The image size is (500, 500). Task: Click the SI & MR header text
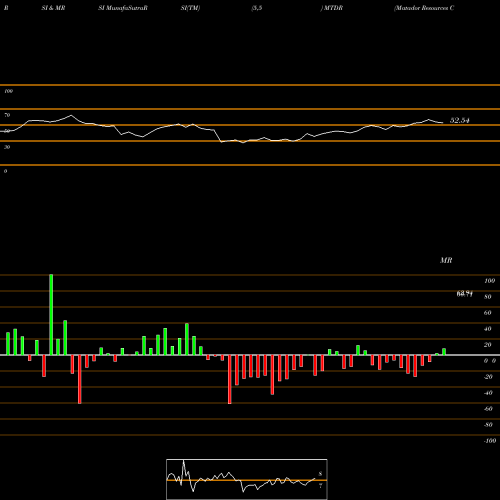pyautogui.click(x=53, y=8)
